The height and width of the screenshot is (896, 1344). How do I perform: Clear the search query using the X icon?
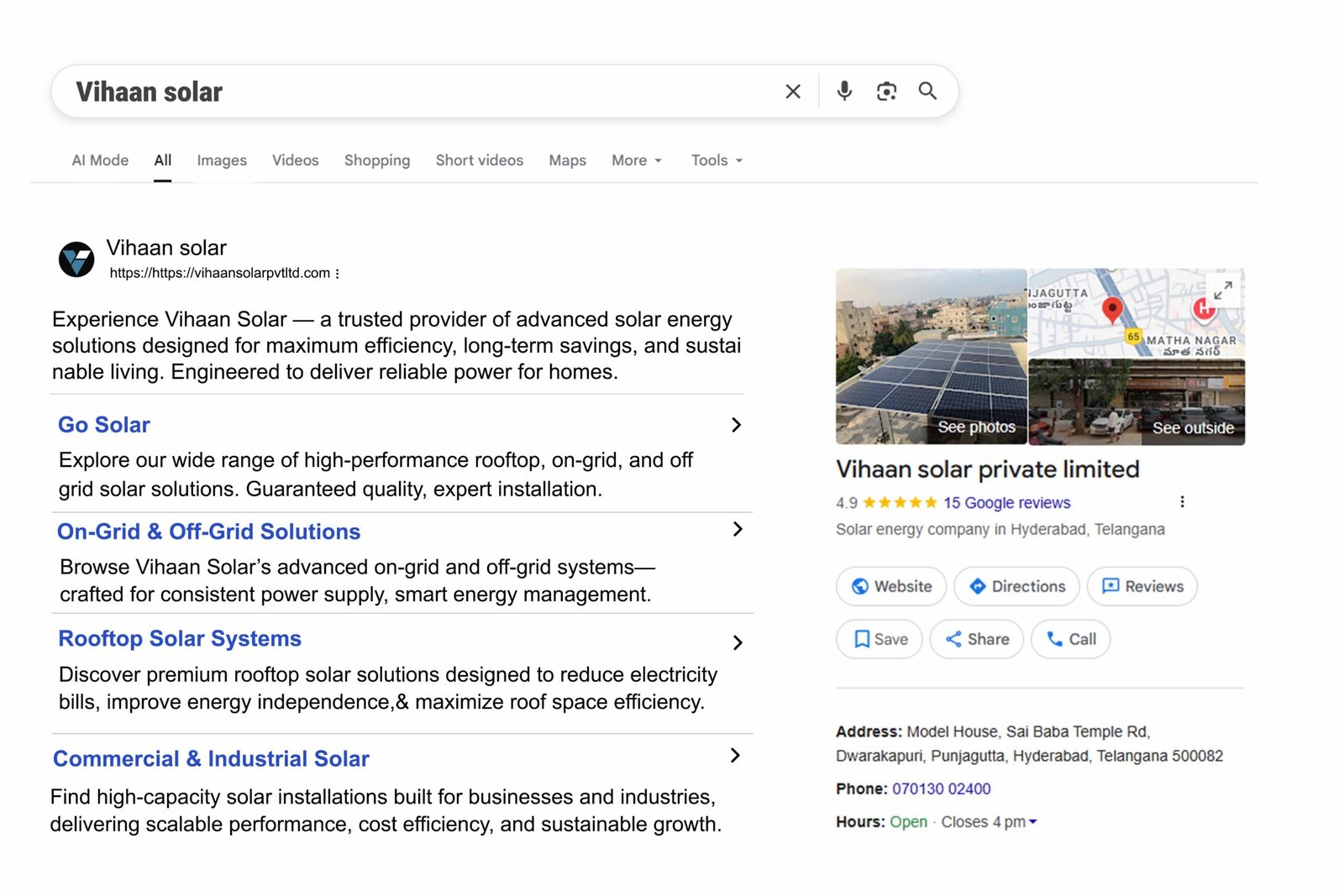click(791, 91)
